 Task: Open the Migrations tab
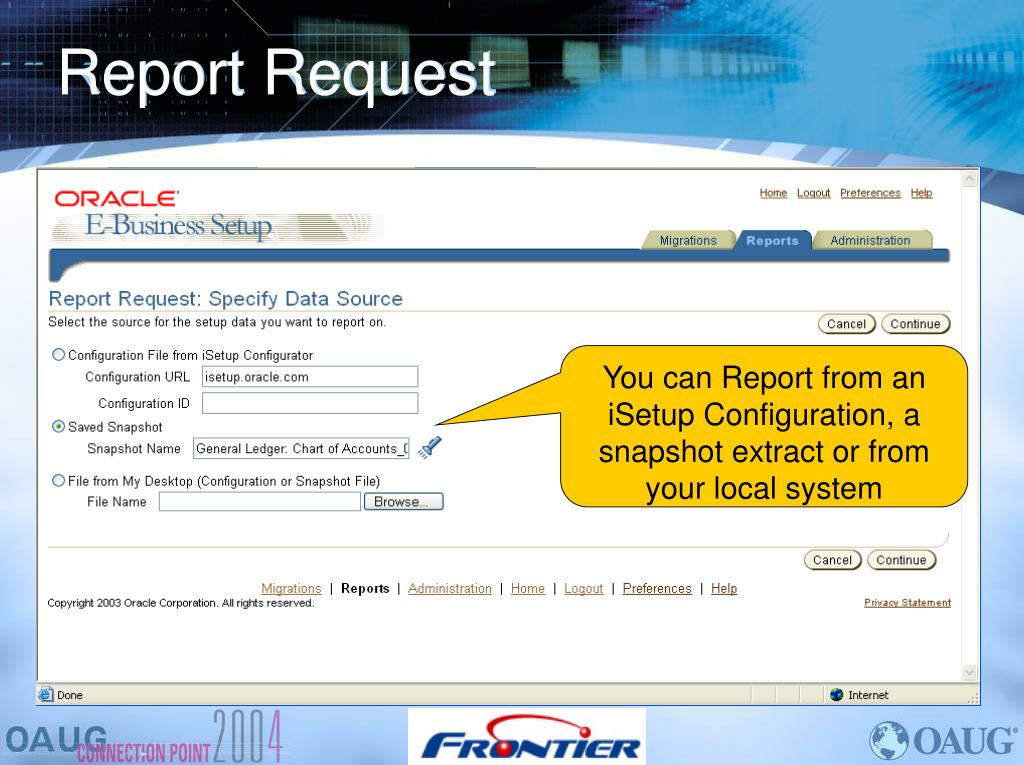688,240
